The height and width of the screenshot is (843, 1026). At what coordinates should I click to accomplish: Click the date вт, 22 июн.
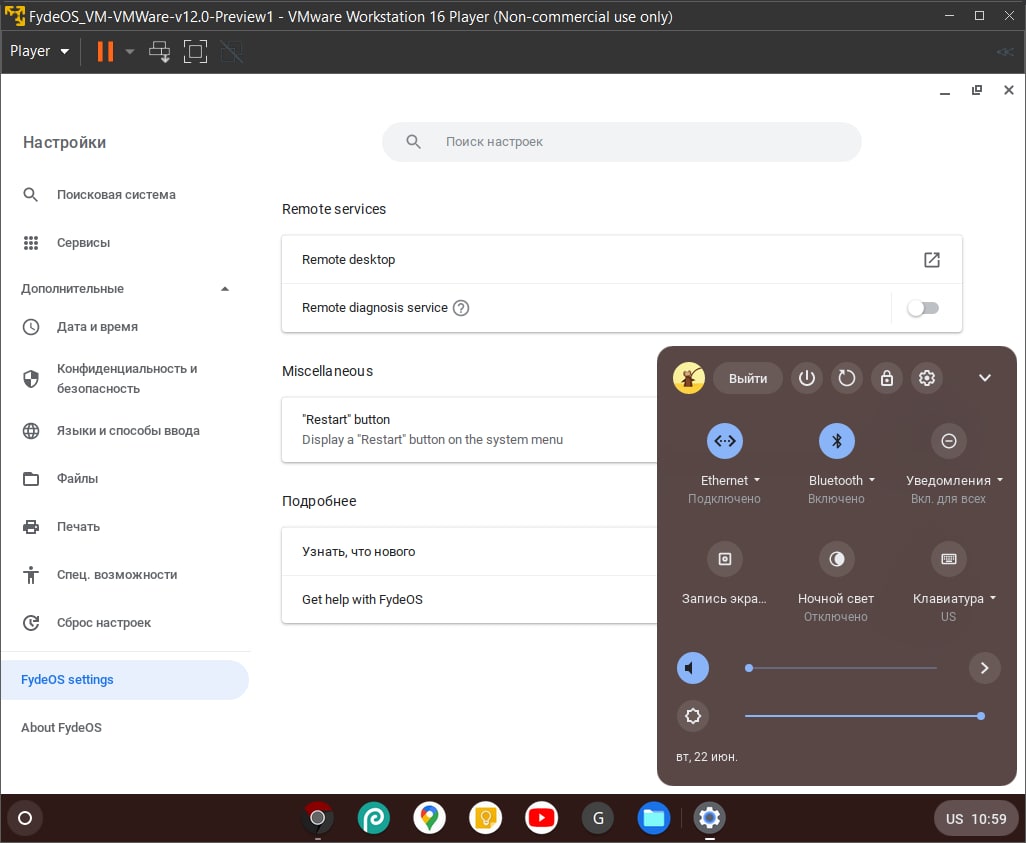(x=707, y=757)
